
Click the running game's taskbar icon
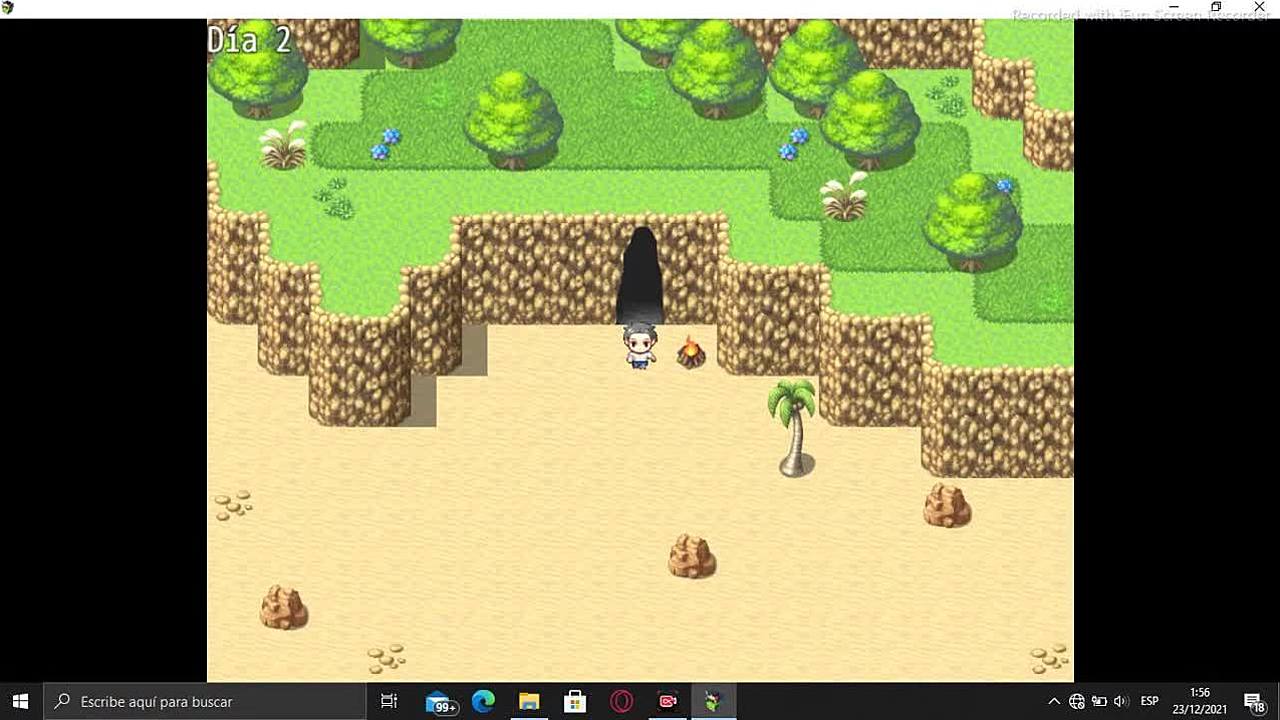point(713,701)
